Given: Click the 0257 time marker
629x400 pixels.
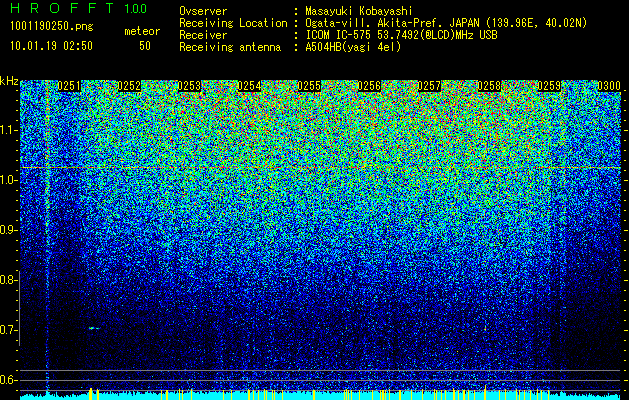Looking at the screenshot, I should pyautogui.click(x=429, y=86).
